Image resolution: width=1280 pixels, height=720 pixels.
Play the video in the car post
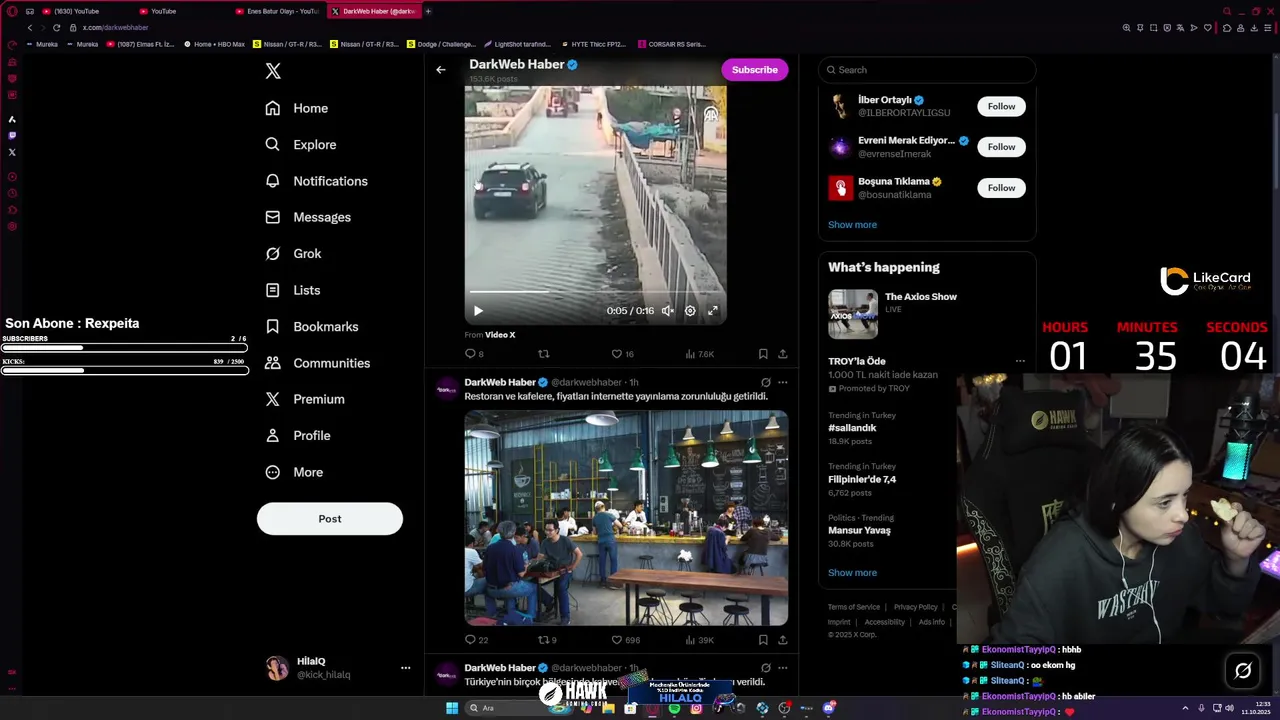(478, 311)
